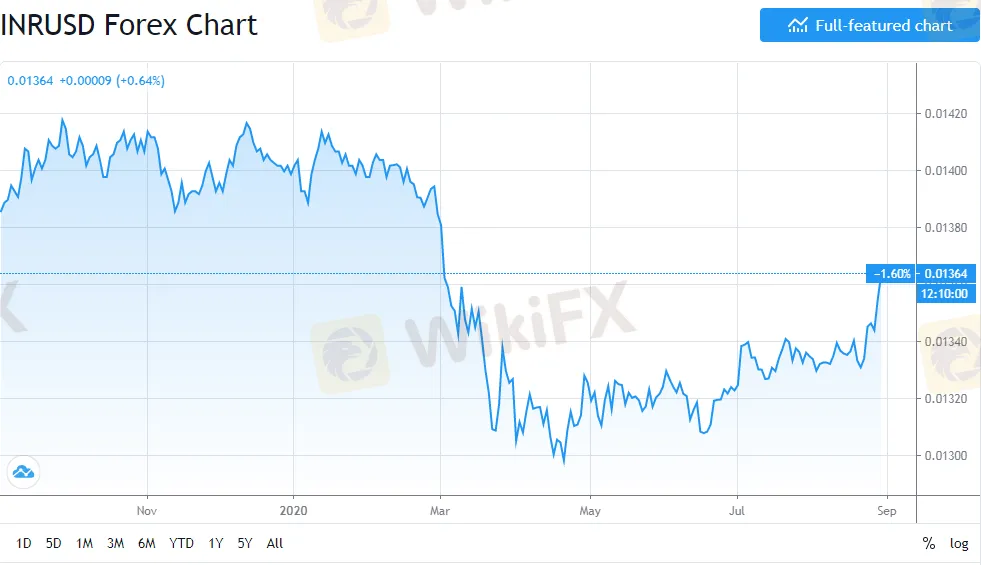Click the legend price value at top-left
The width and height of the screenshot is (981, 565).
(x=23, y=81)
